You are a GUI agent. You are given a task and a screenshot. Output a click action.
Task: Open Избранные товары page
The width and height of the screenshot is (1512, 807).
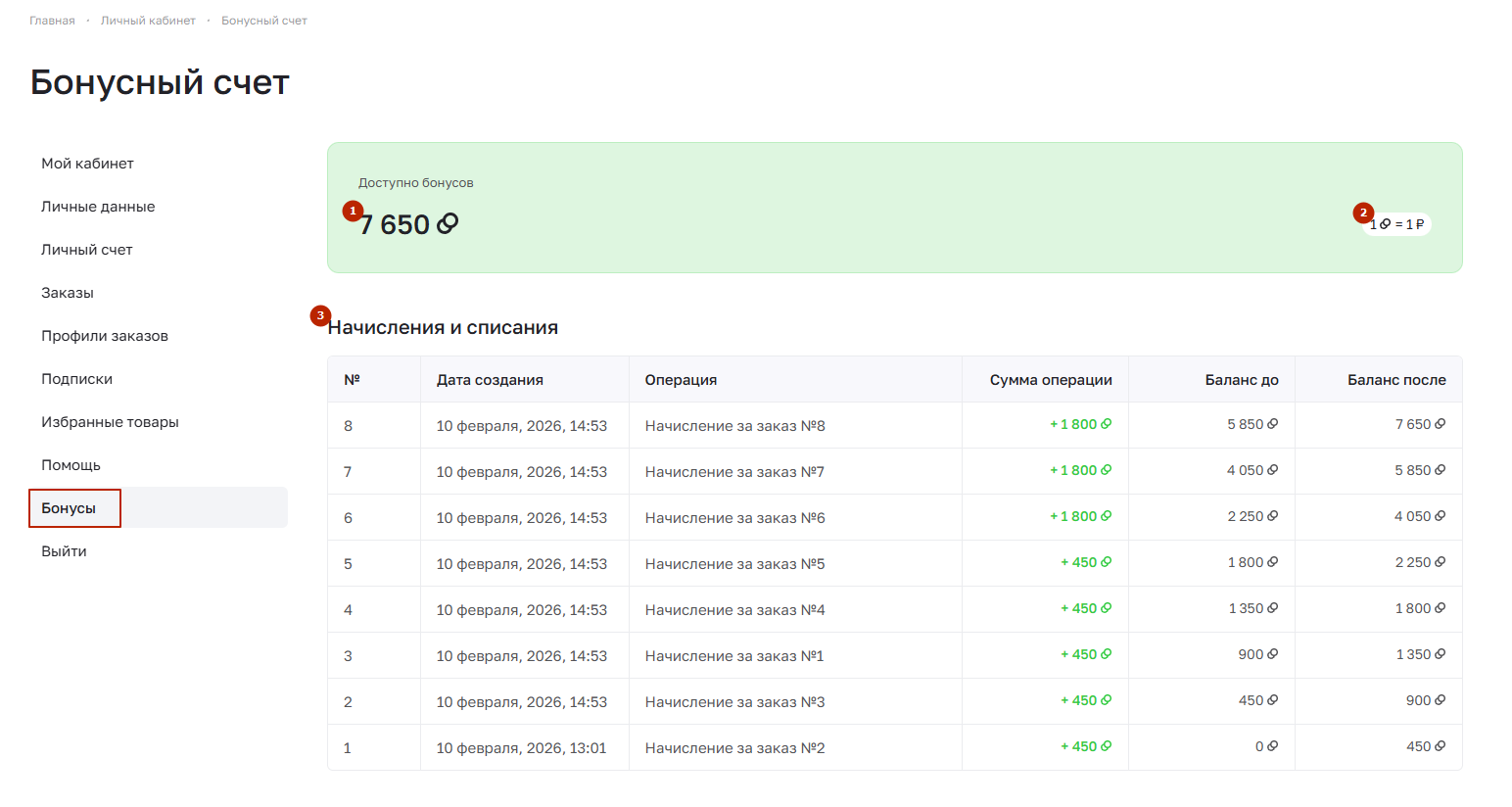(110, 422)
